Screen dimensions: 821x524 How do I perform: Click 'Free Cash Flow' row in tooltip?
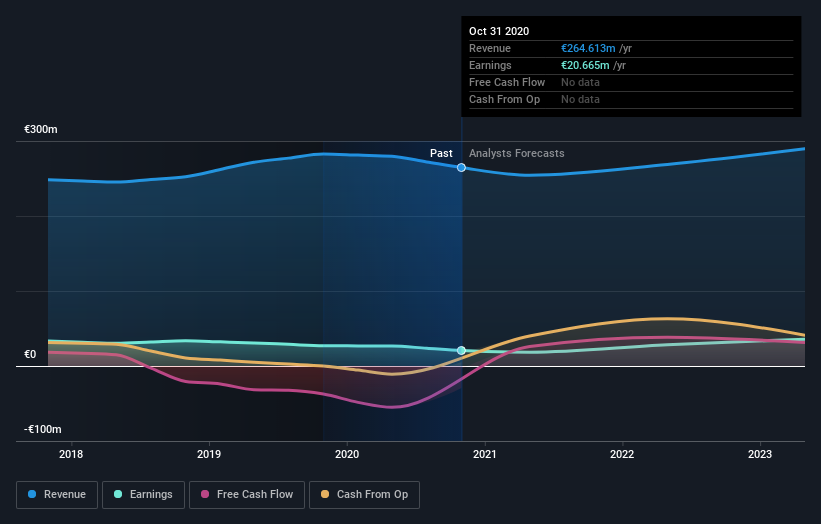pyautogui.click(x=631, y=83)
